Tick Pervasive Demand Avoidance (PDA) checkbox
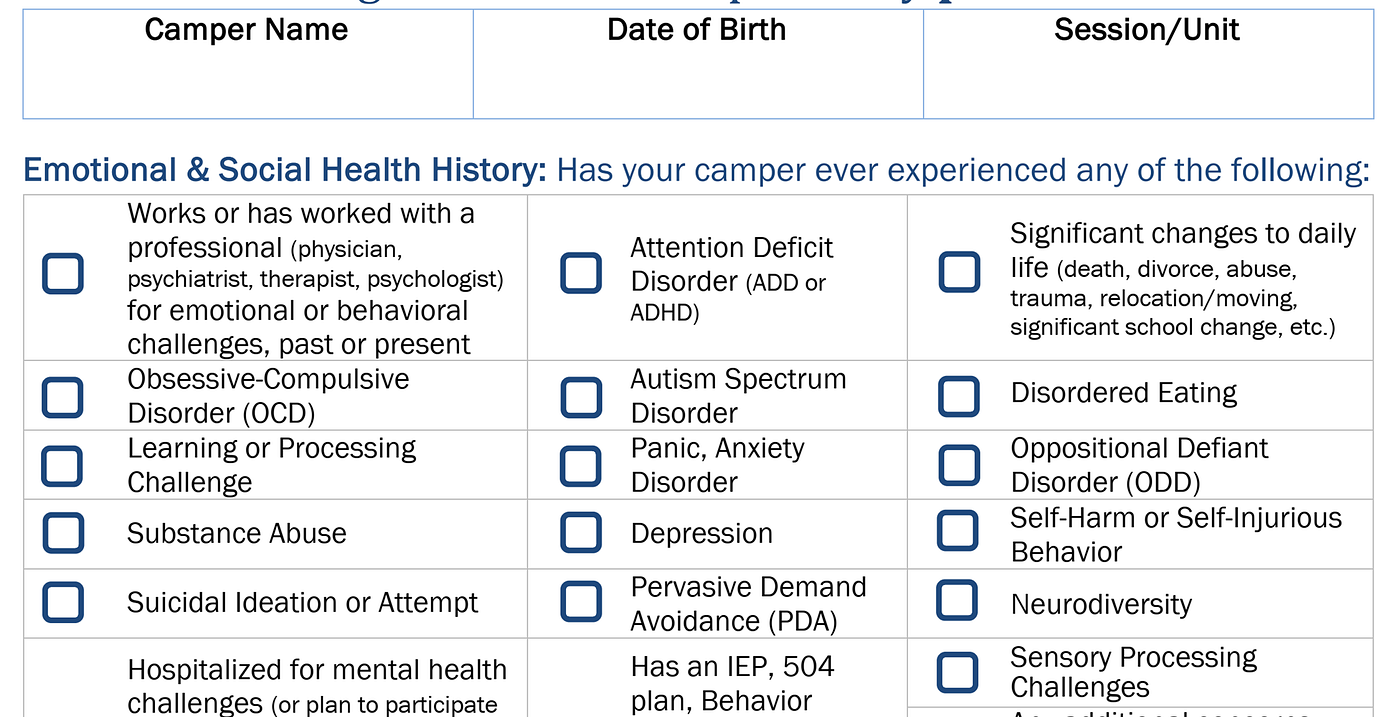The width and height of the screenshot is (1400, 717). tap(581, 602)
